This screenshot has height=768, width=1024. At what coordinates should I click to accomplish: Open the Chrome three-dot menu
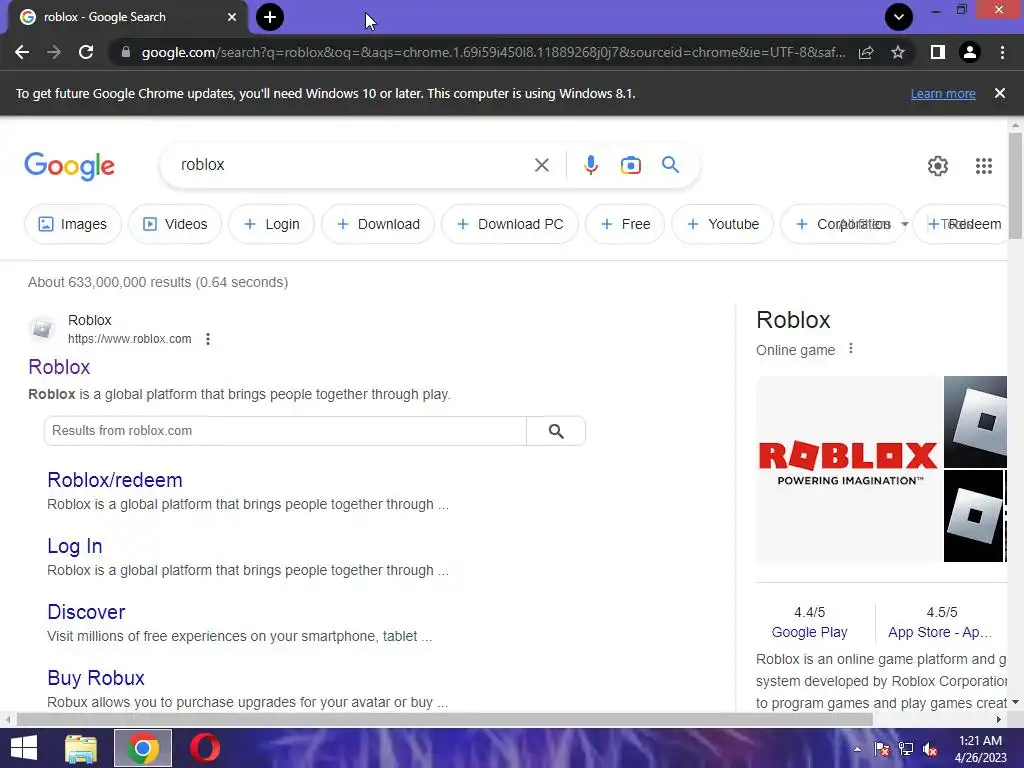1002,52
